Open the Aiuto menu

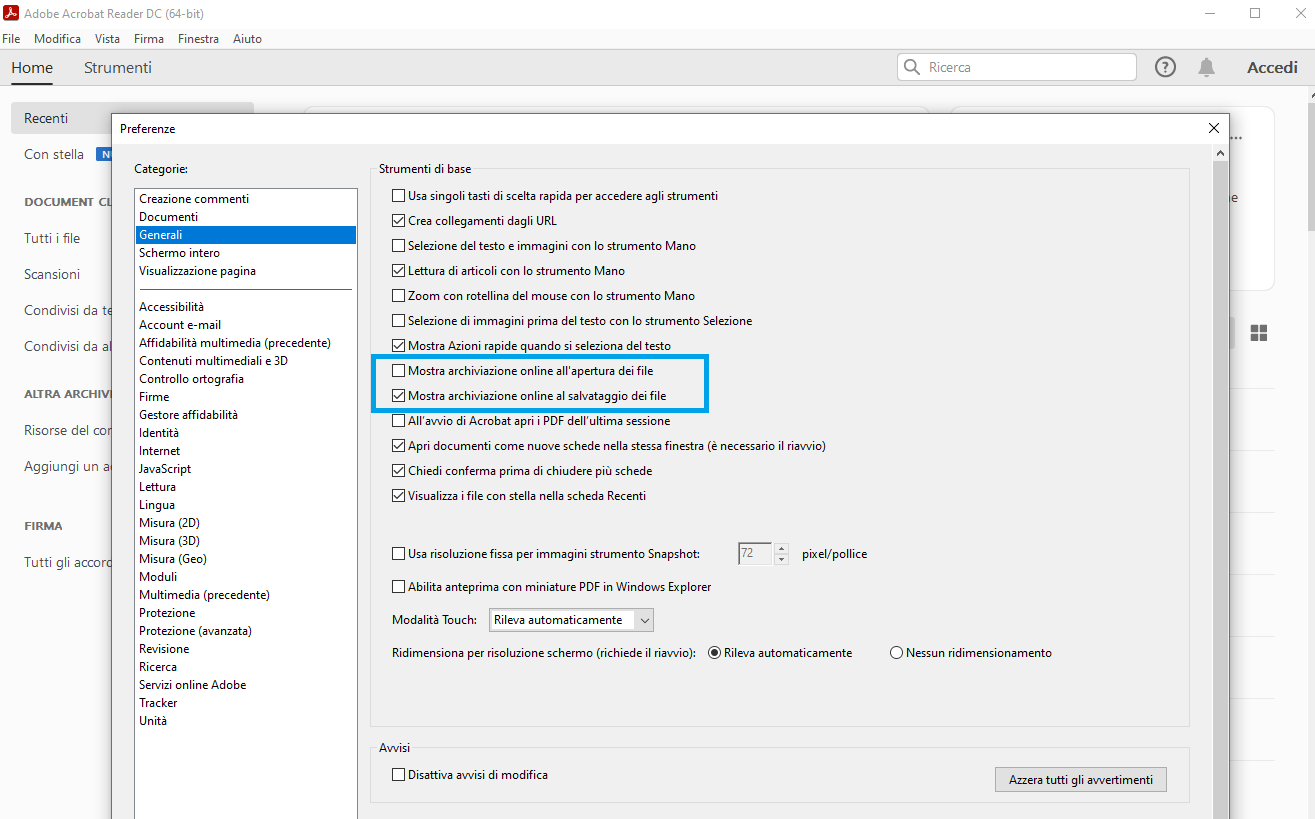pyautogui.click(x=247, y=39)
